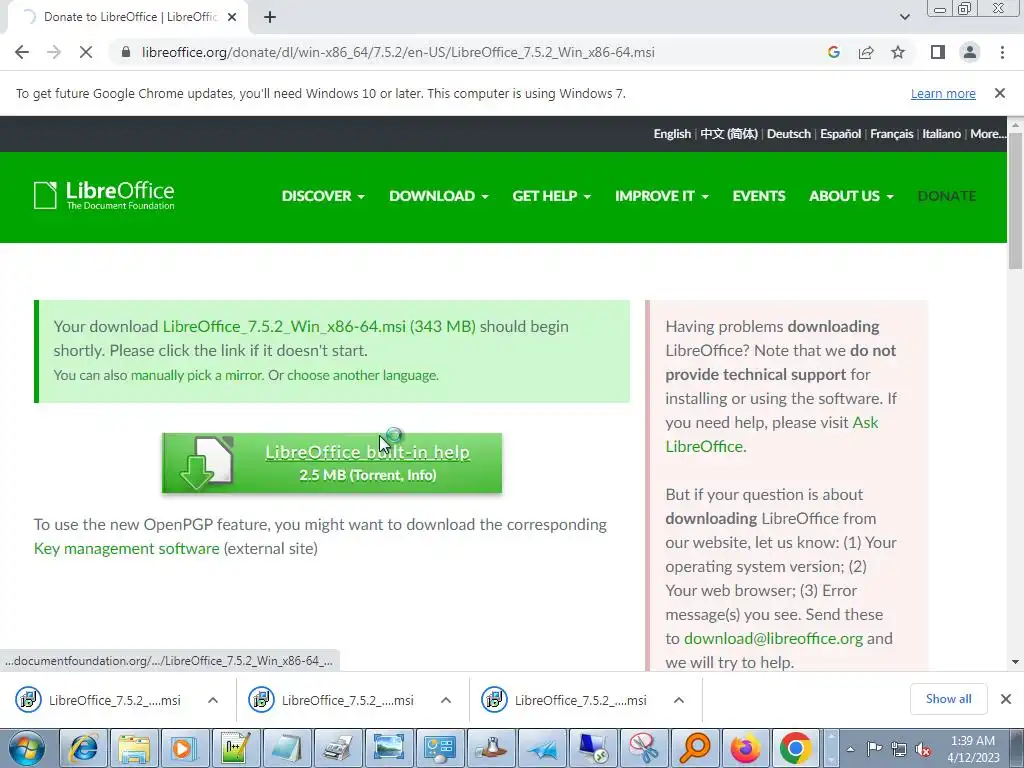This screenshot has height=768, width=1024.
Task: Click the clock showing 1:39 AM
Action: 972,741
